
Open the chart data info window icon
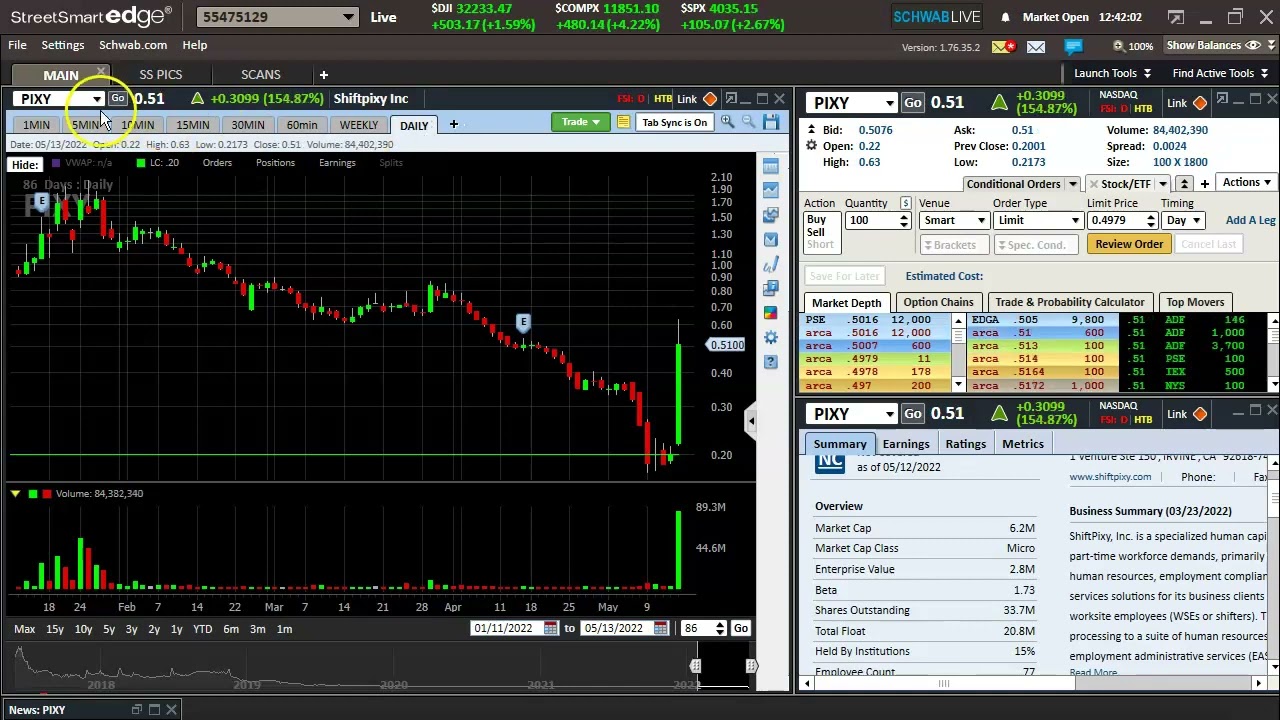point(770,288)
